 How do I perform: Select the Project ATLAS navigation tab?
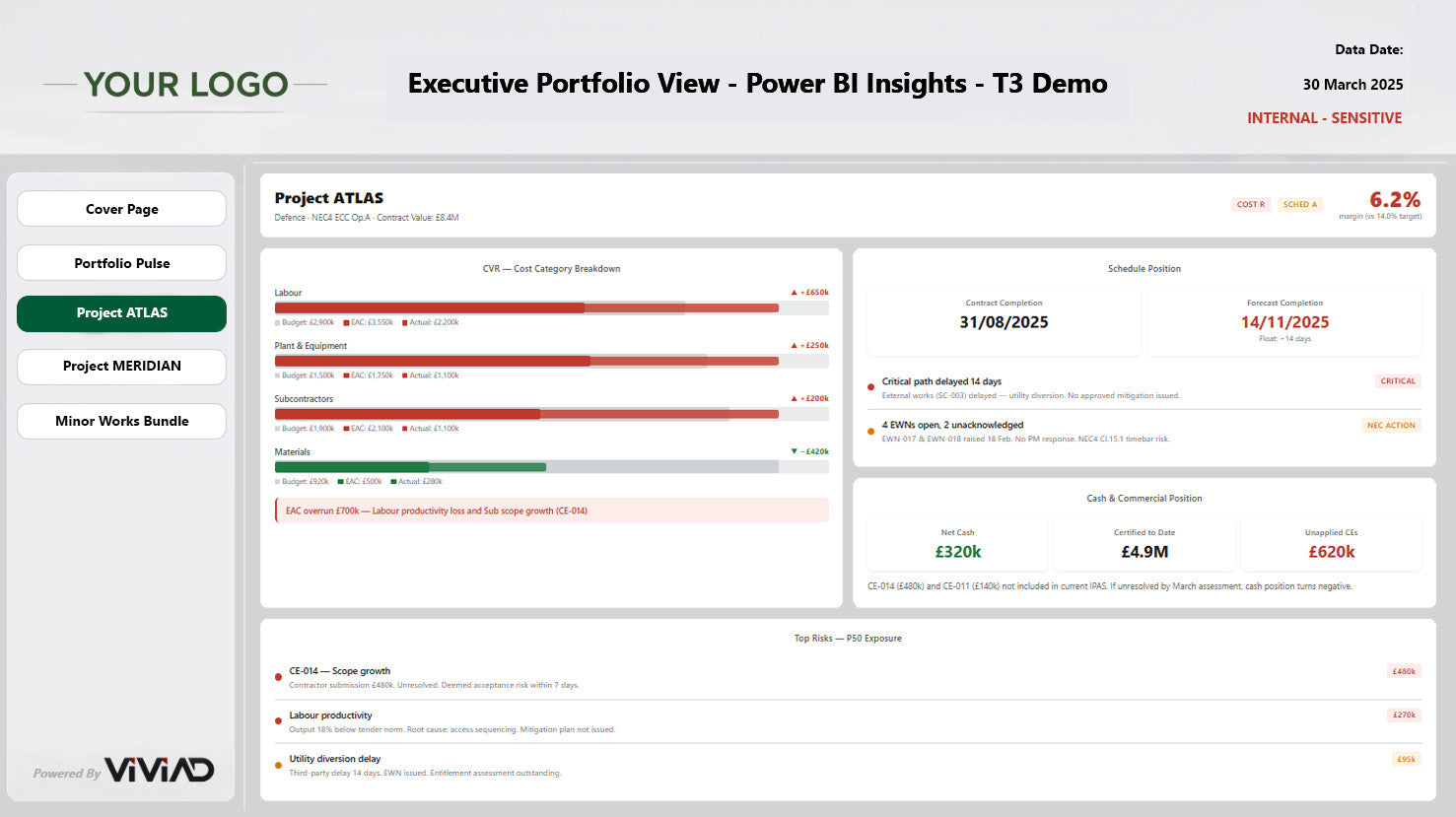[121, 313]
